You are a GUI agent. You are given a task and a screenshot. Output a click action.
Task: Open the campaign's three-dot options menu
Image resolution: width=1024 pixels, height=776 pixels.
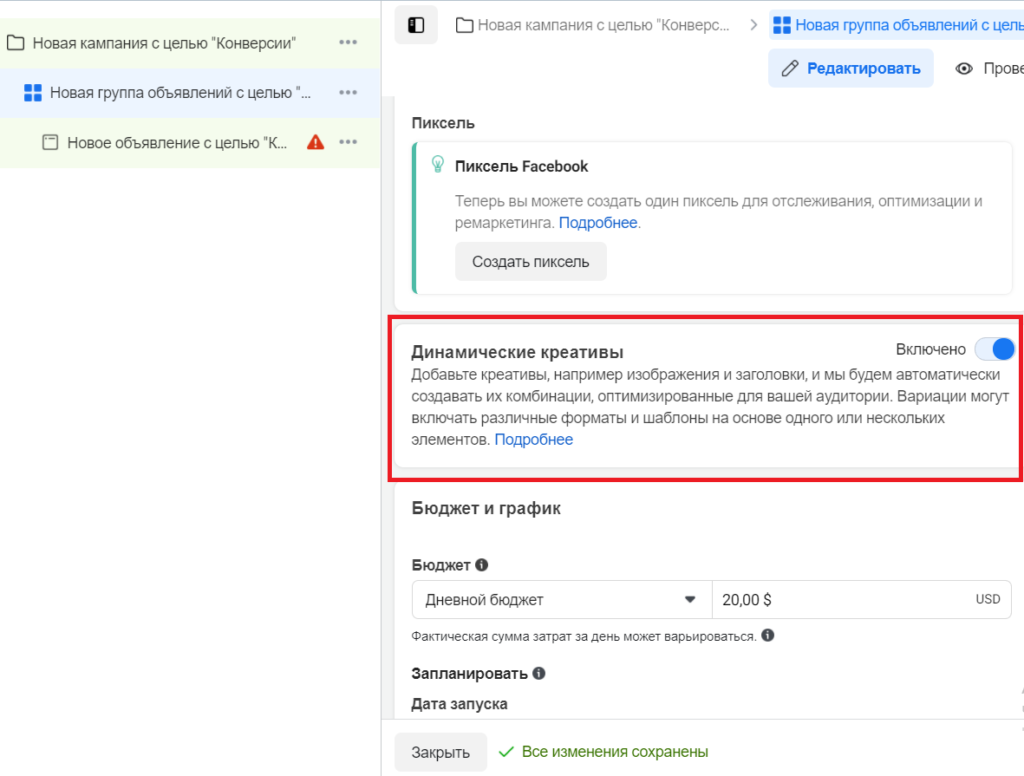pos(348,42)
